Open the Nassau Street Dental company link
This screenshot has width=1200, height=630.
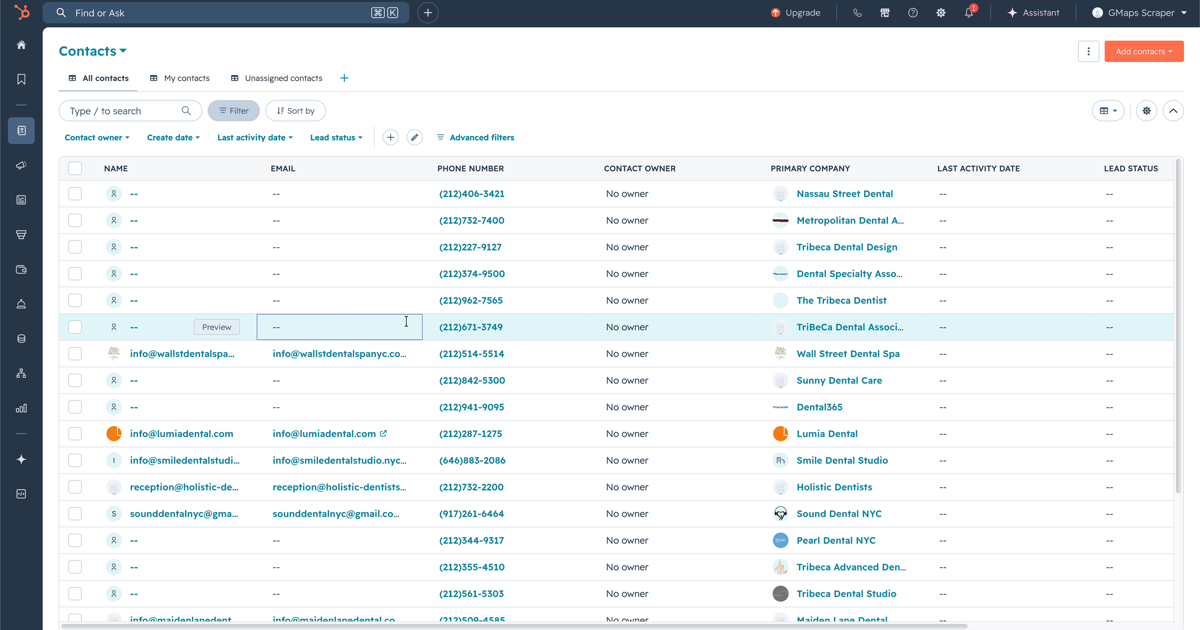[x=845, y=194]
